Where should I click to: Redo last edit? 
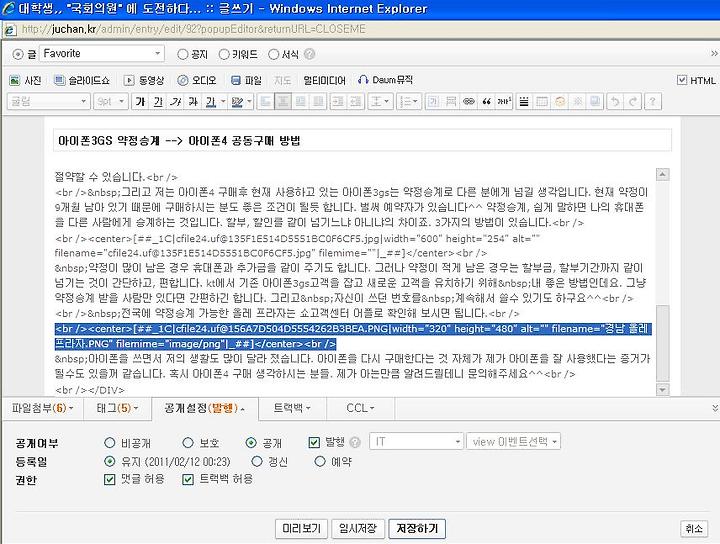[x=632, y=101]
